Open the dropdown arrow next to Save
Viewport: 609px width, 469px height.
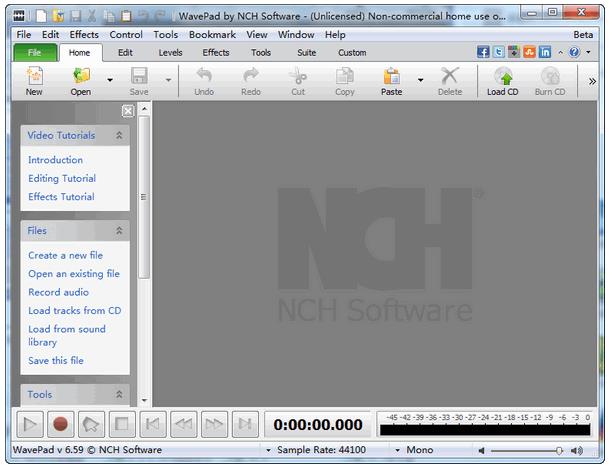[168, 80]
